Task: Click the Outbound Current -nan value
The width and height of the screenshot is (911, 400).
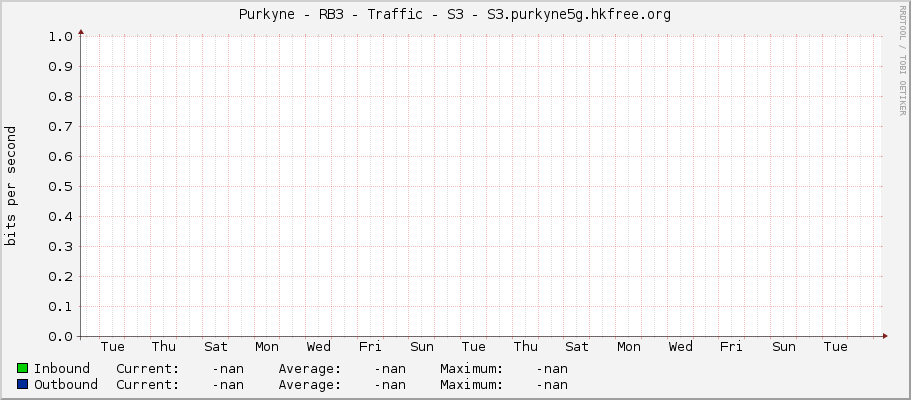Action: (x=228, y=384)
